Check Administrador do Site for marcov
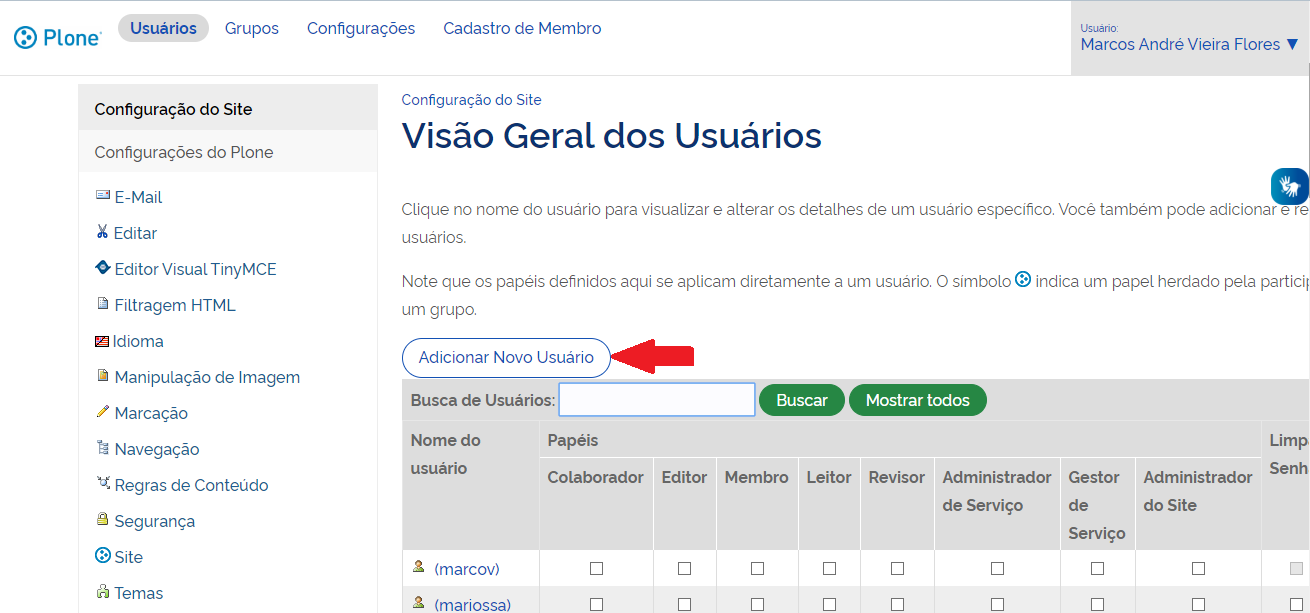This screenshot has width=1310, height=613. tap(1197, 568)
